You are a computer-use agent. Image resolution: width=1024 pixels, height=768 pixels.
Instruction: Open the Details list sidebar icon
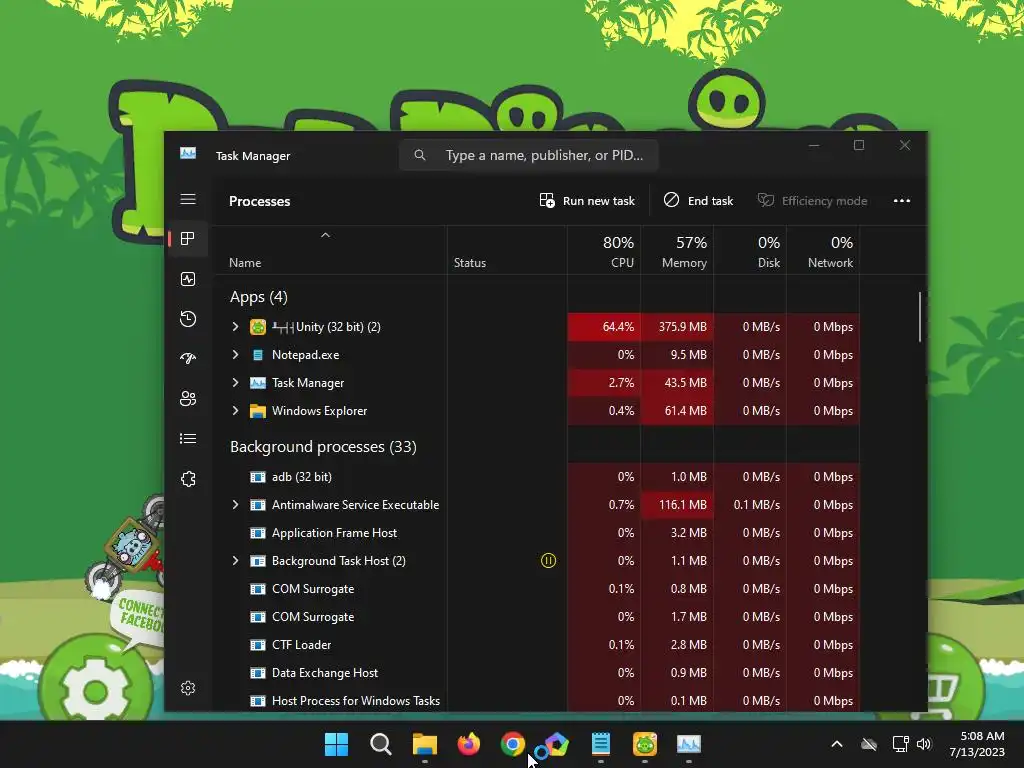[188, 439]
